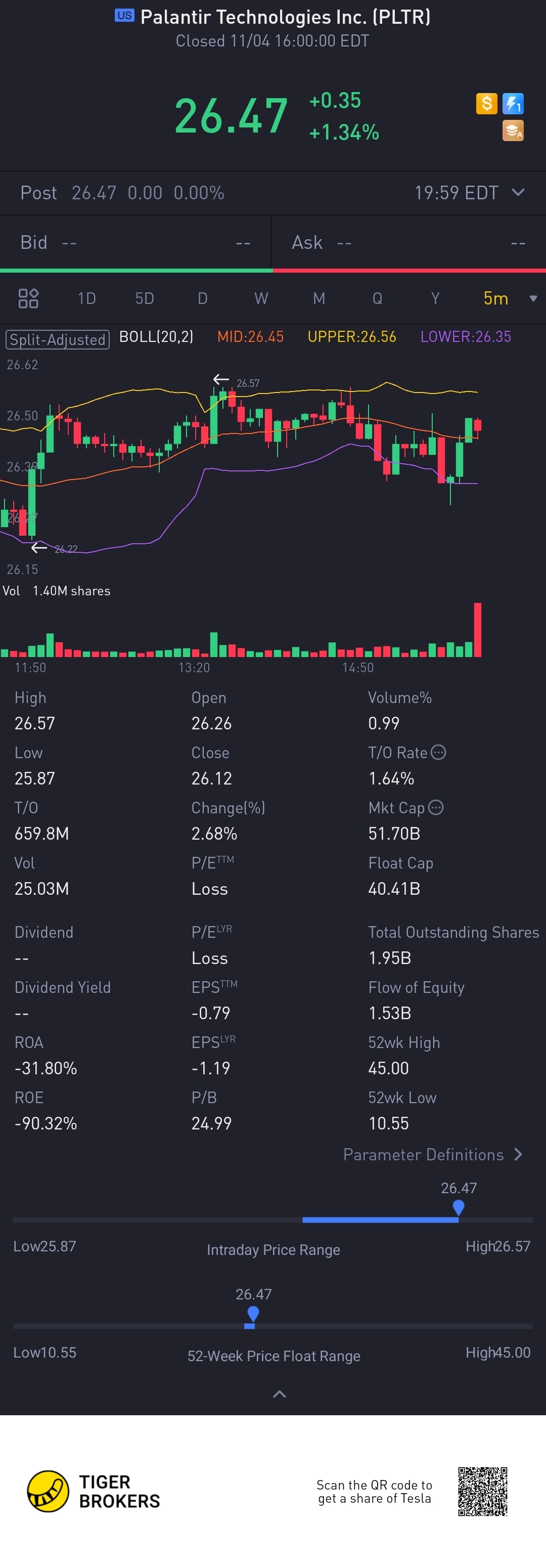Switch chart to 1D timeframe
This screenshot has height=1568, width=546.
(x=86, y=298)
